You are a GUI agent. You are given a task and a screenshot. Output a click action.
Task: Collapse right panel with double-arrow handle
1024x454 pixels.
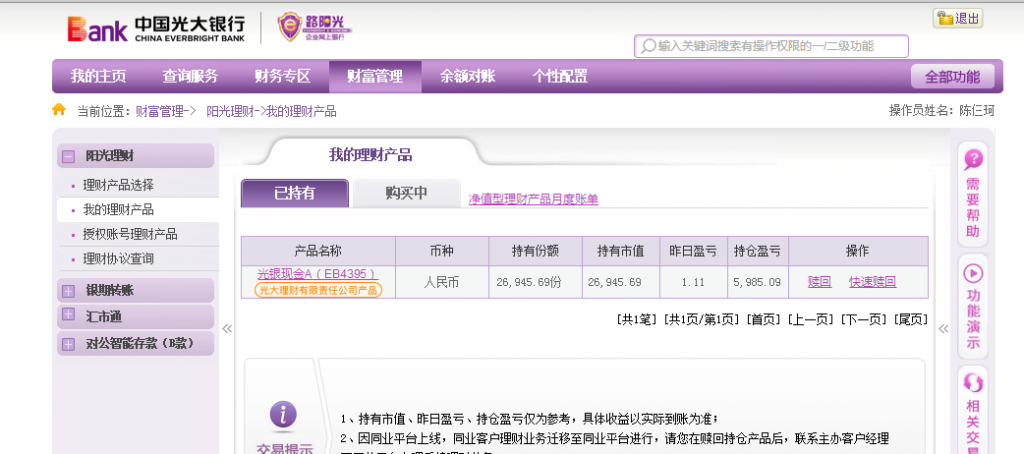[942, 328]
